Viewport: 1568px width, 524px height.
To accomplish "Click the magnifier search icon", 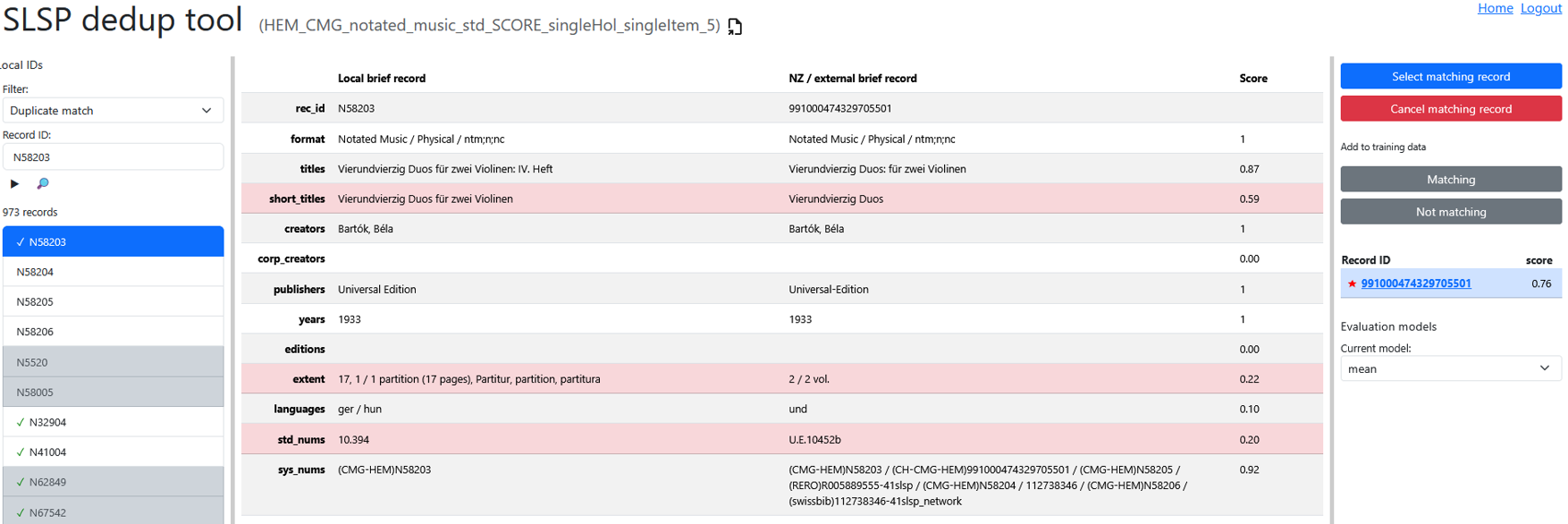I will (42, 183).
